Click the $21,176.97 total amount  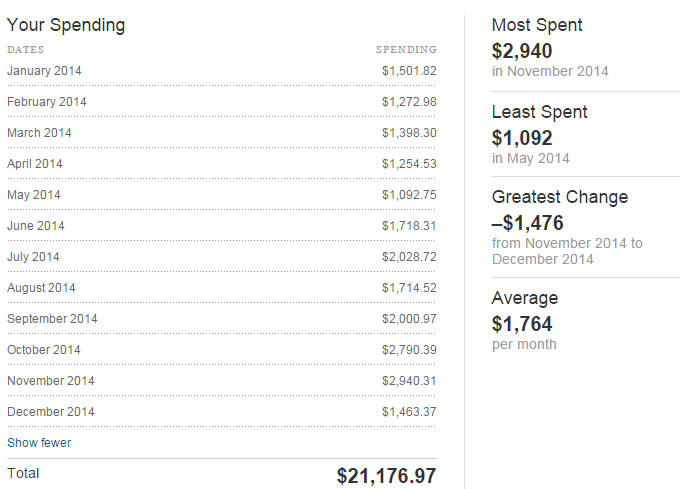pos(386,476)
